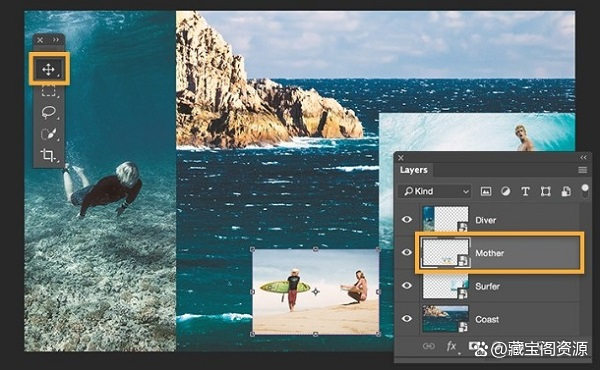
Task: Toggle layer filtering switch on
Action: pyautogui.click(x=585, y=191)
